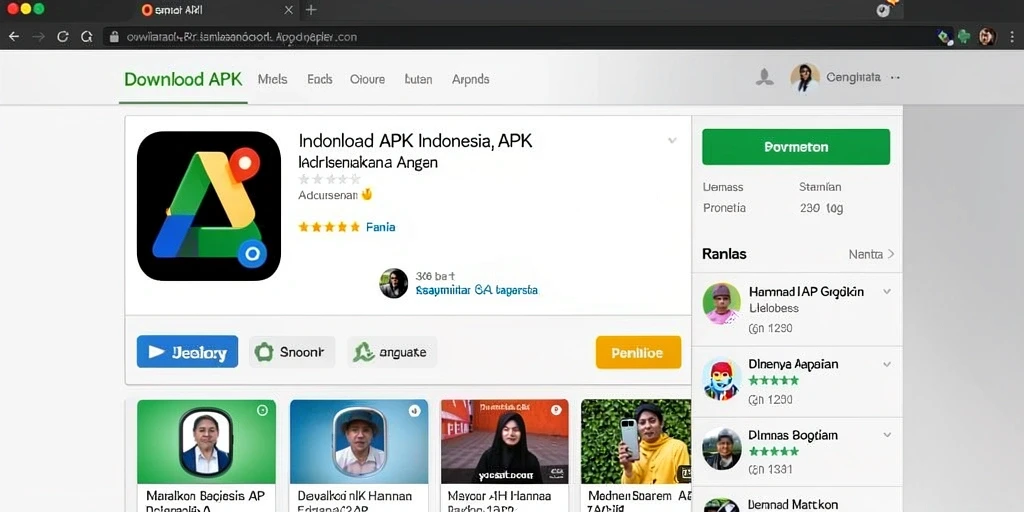Image resolution: width=1024 pixels, height=512 pixels.
Task: Close the browser tab with X
Action: point(289,10)
